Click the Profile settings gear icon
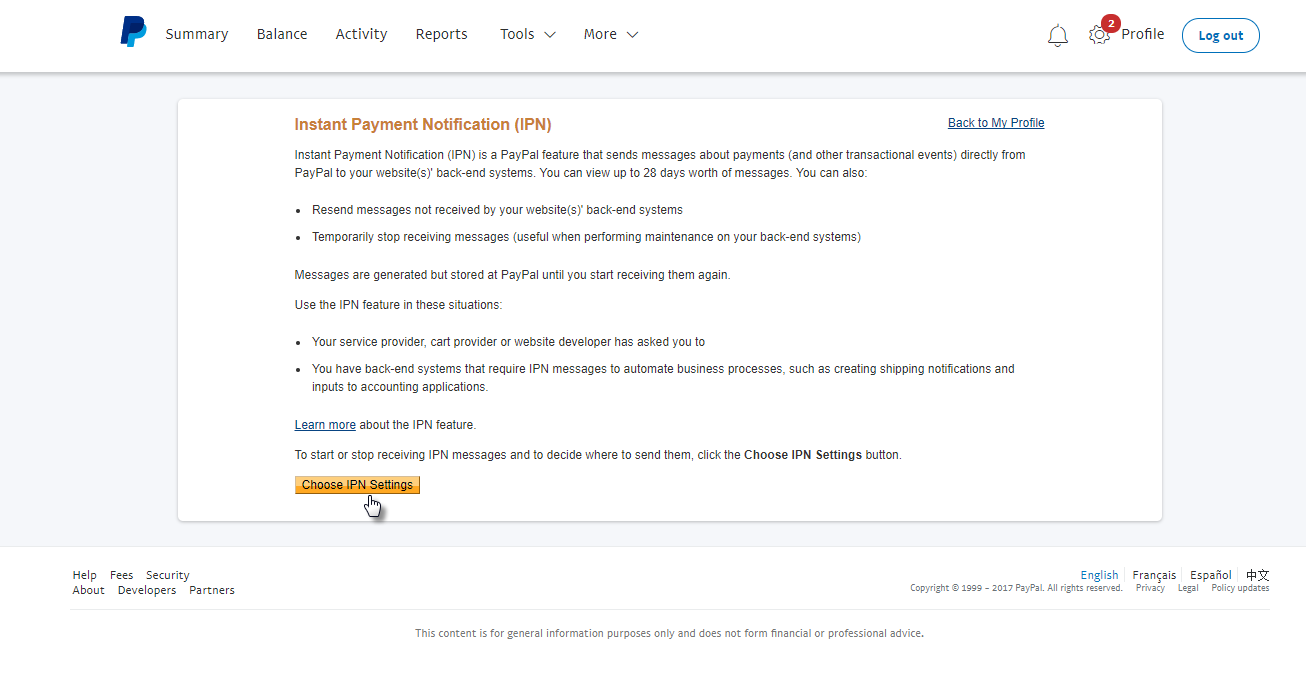This screenshot has height=678, width=1306. coord(1099,35)
